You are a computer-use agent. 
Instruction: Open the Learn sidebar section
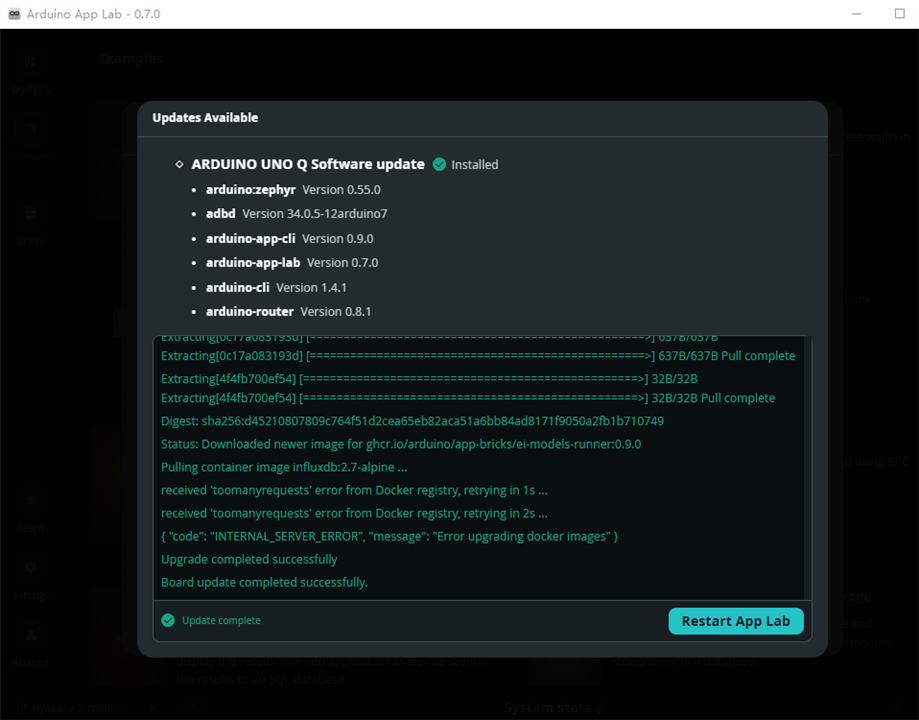30,512
